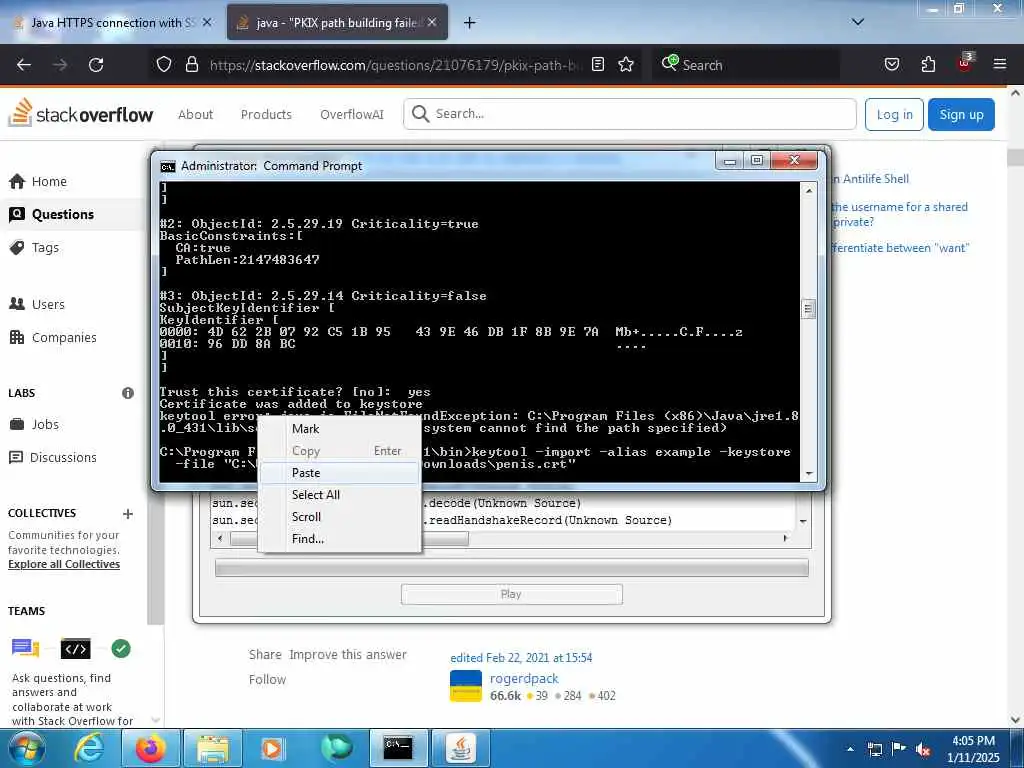Click code block scroll left arrow
Screen dimensions: 1024x768
point(220,539)
